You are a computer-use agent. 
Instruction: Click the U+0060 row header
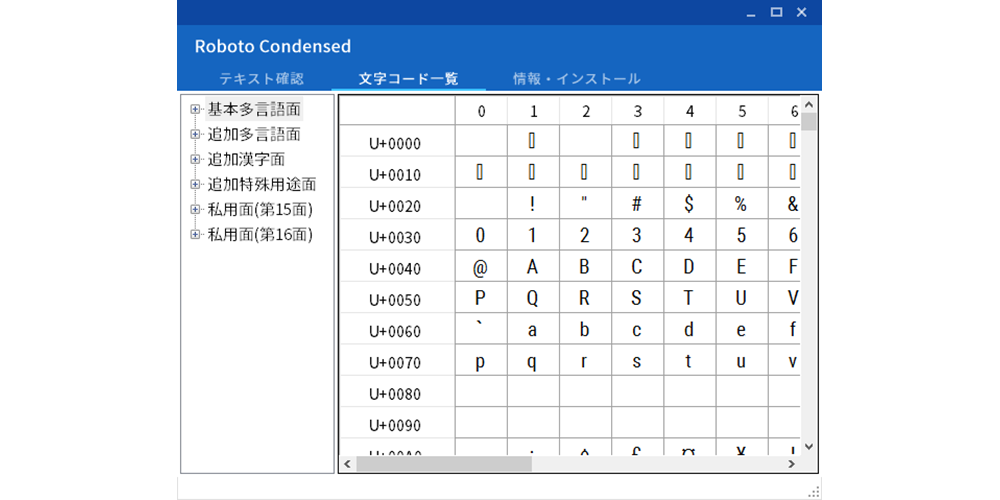pos(397,329)
